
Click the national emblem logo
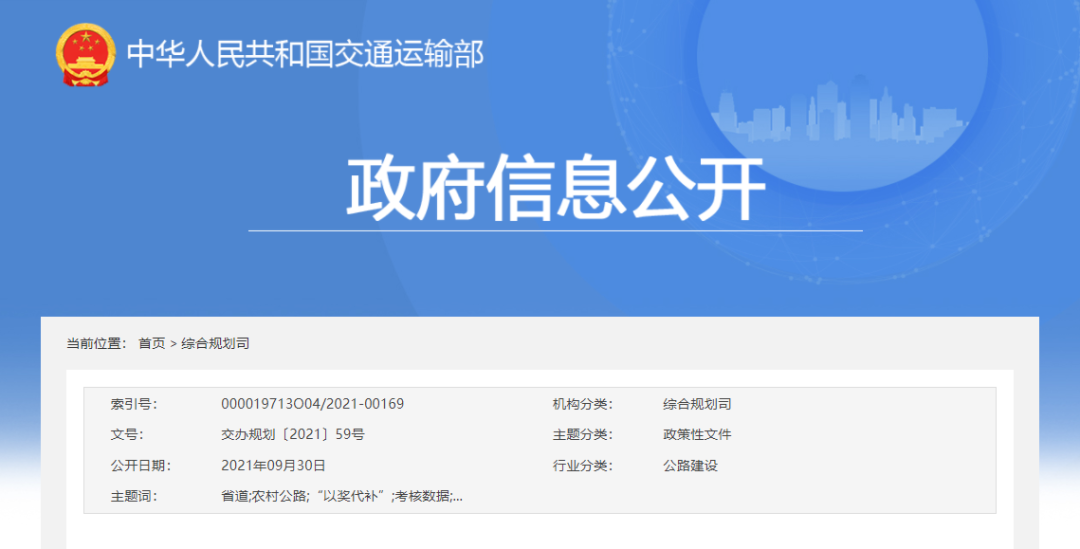(85, 54)
